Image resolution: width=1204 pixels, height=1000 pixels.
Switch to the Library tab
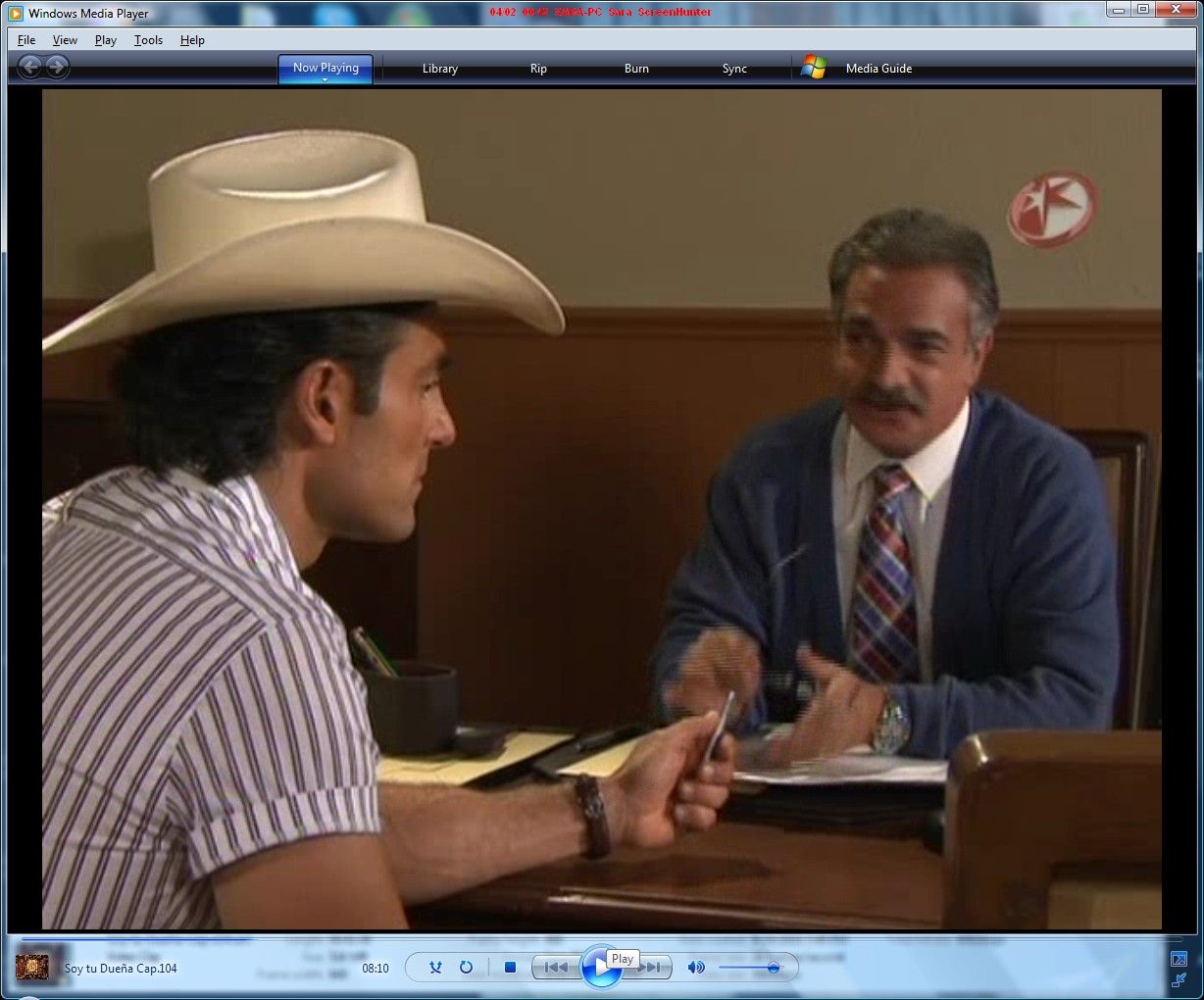439,69
